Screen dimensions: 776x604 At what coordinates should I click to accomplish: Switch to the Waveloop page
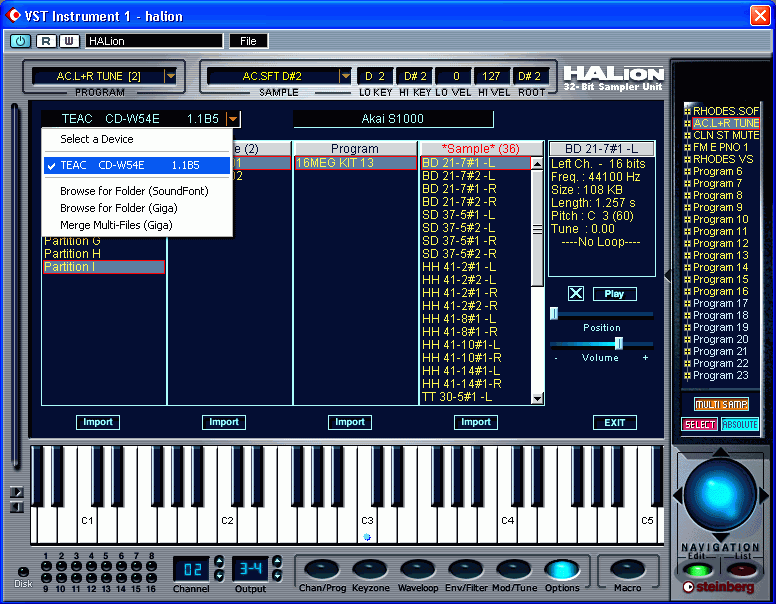pyautogui.click(x=418, y=570)
